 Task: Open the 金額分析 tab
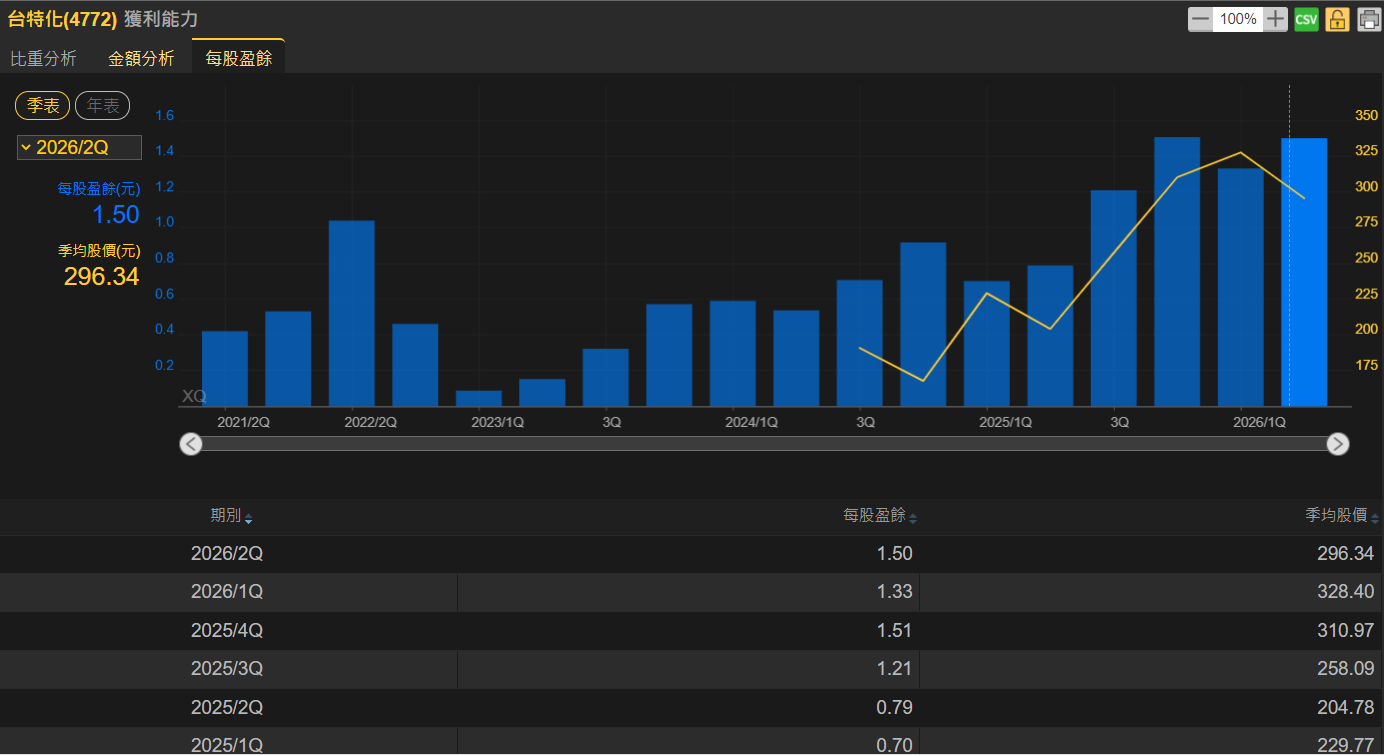coord(141,58)
